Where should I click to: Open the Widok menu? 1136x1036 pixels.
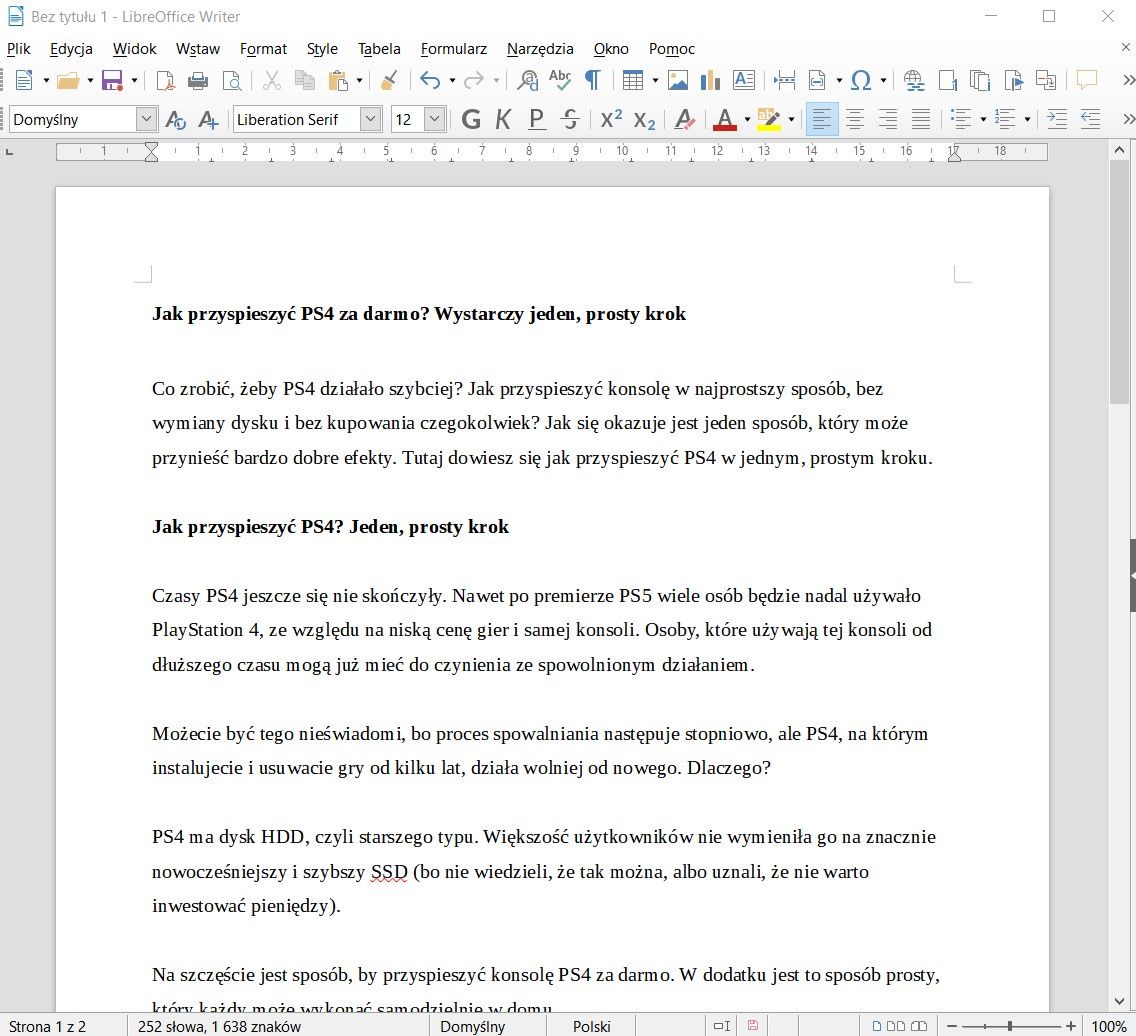(134, 49)
